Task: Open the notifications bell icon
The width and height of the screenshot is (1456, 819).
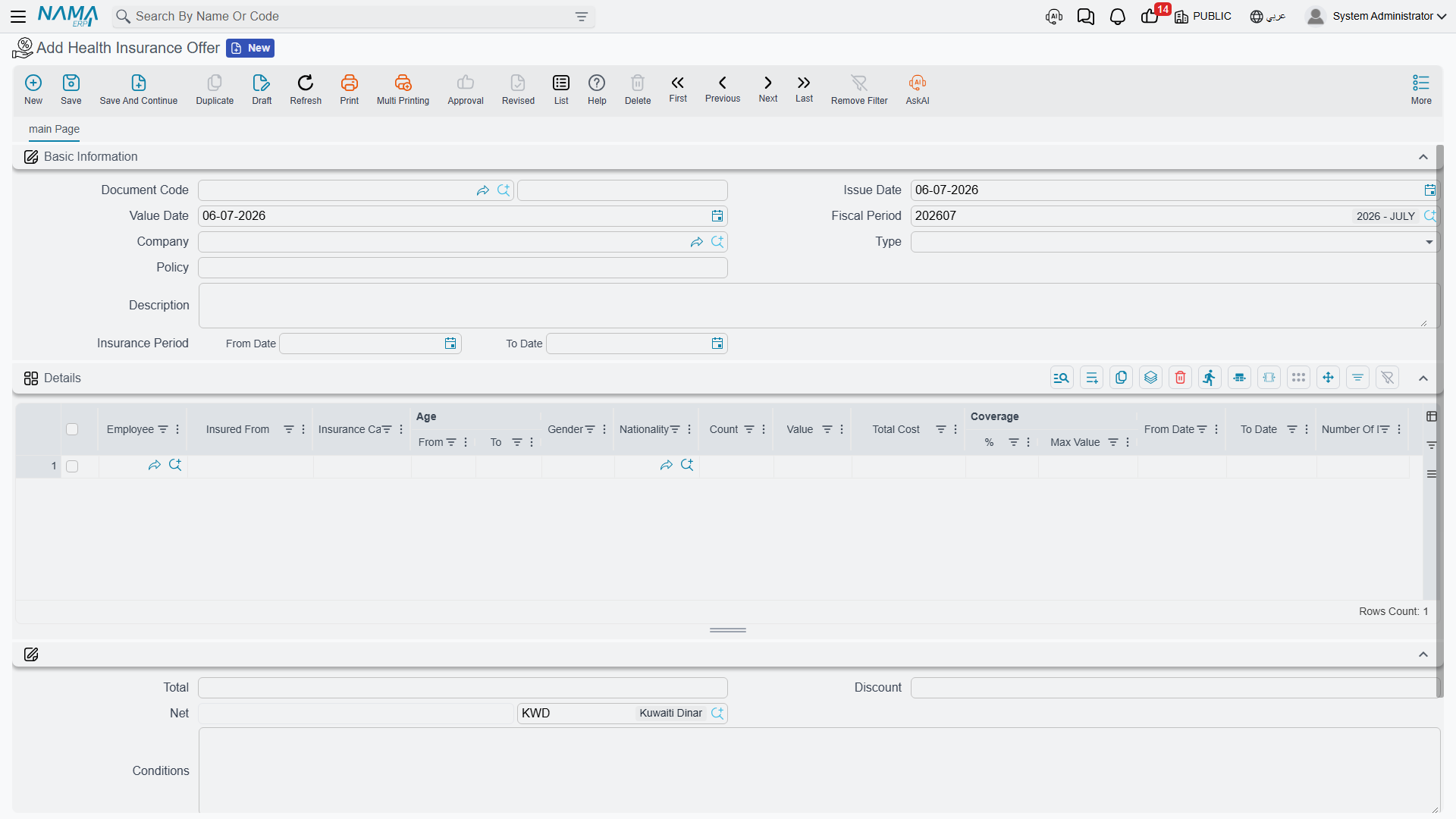Action: point(1118,17)
